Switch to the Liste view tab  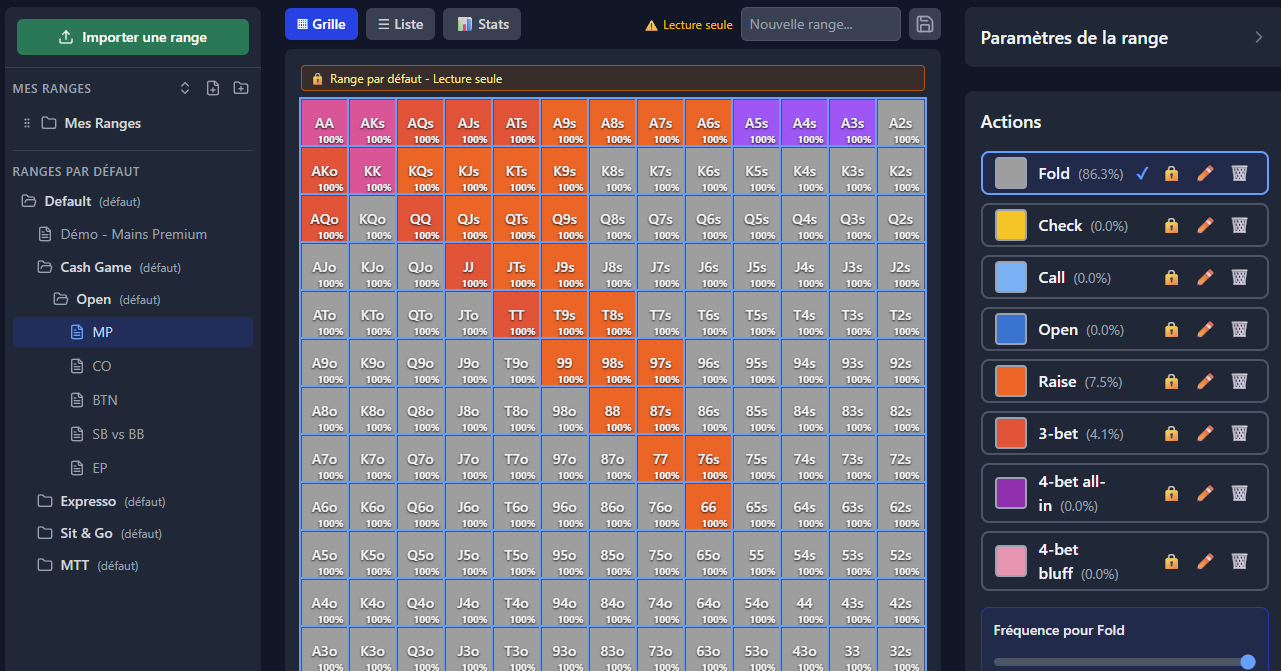[400, 24]
